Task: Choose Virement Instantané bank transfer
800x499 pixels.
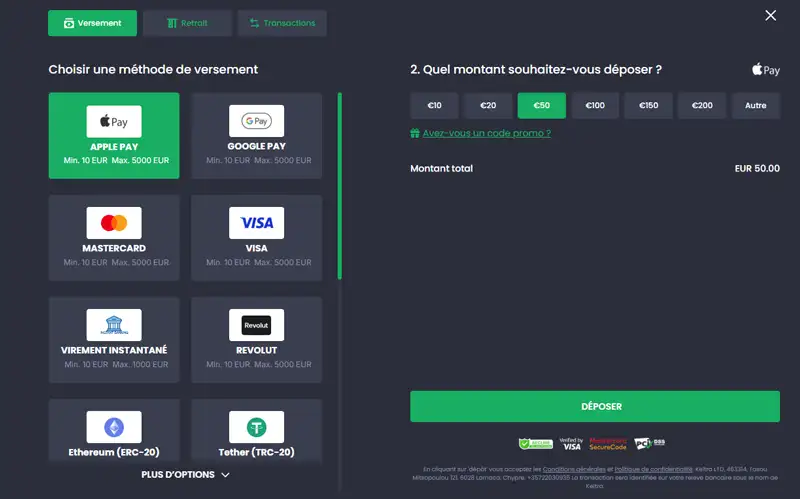Action: coord(114,340)
